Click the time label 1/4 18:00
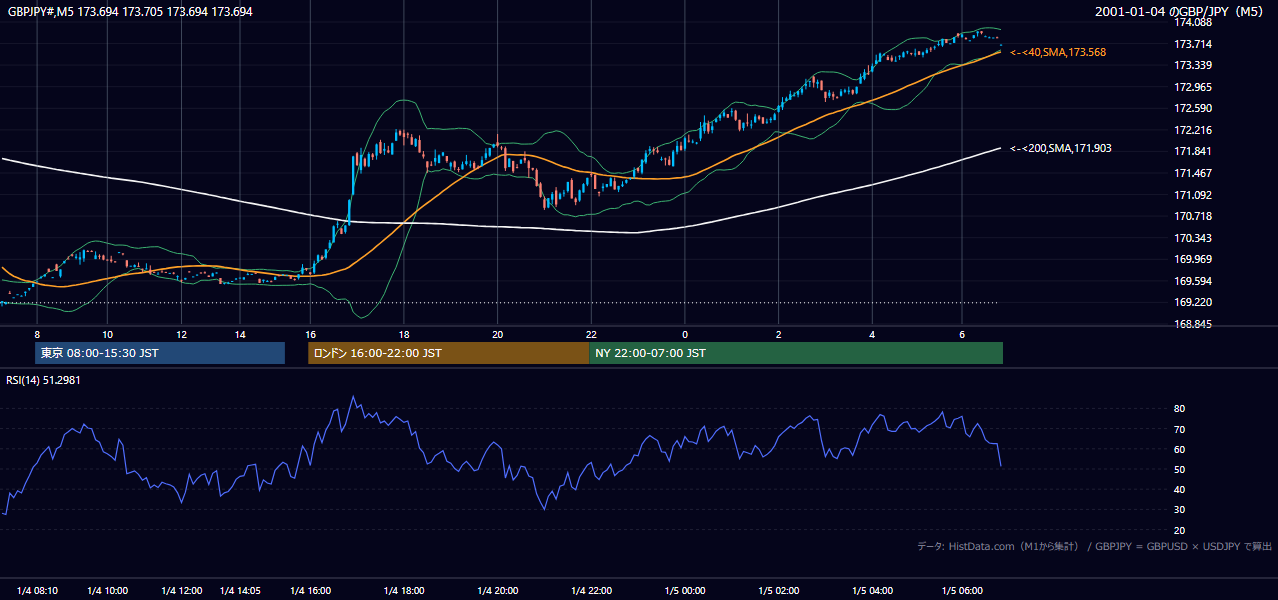This screenshot has width=1278, height=600. [404, 591]
